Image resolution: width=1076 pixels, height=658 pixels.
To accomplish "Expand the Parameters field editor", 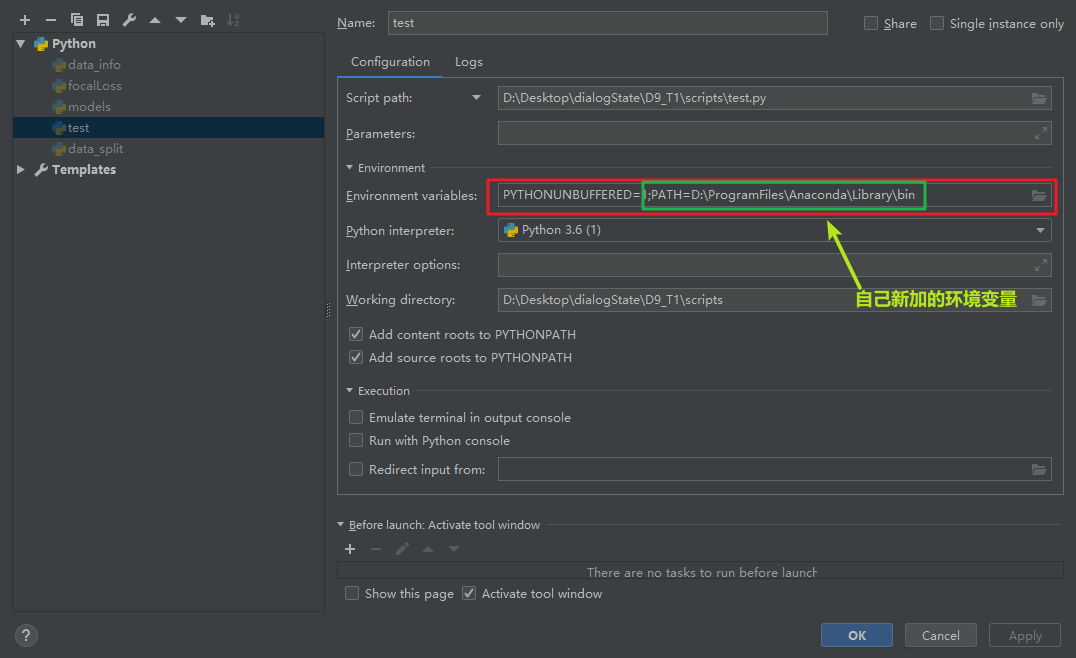I will pyautogui.click(x=1041, y=133).
